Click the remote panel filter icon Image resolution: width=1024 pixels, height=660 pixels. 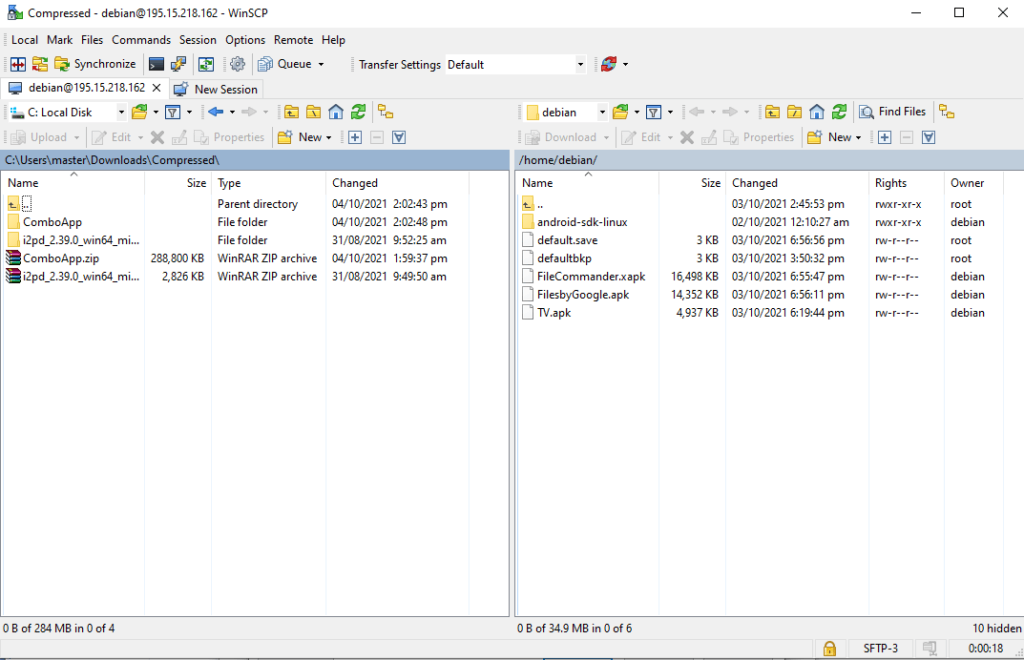[x=654, y=112]
